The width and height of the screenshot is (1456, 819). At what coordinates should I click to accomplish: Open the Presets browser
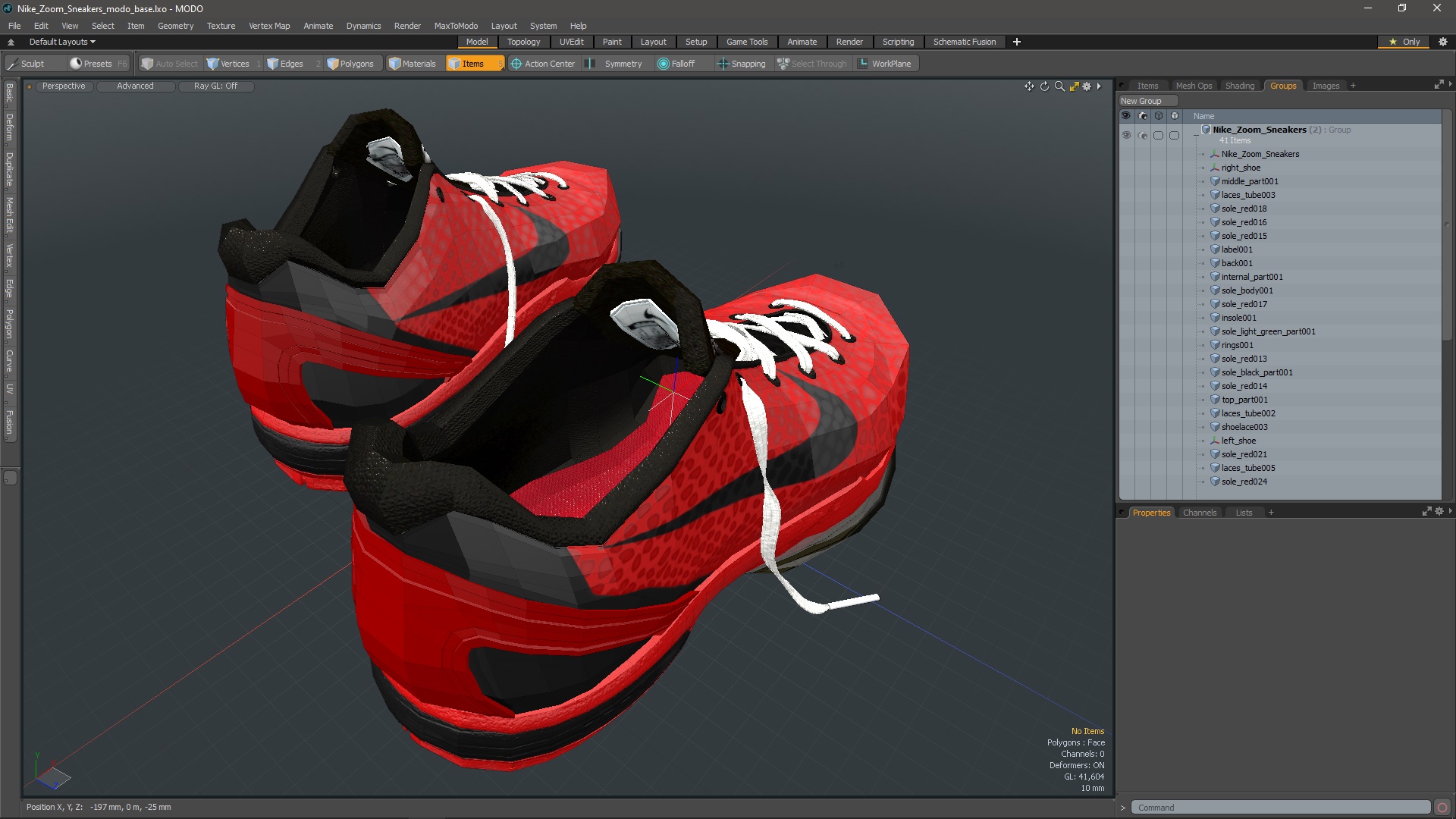[98, 64]
